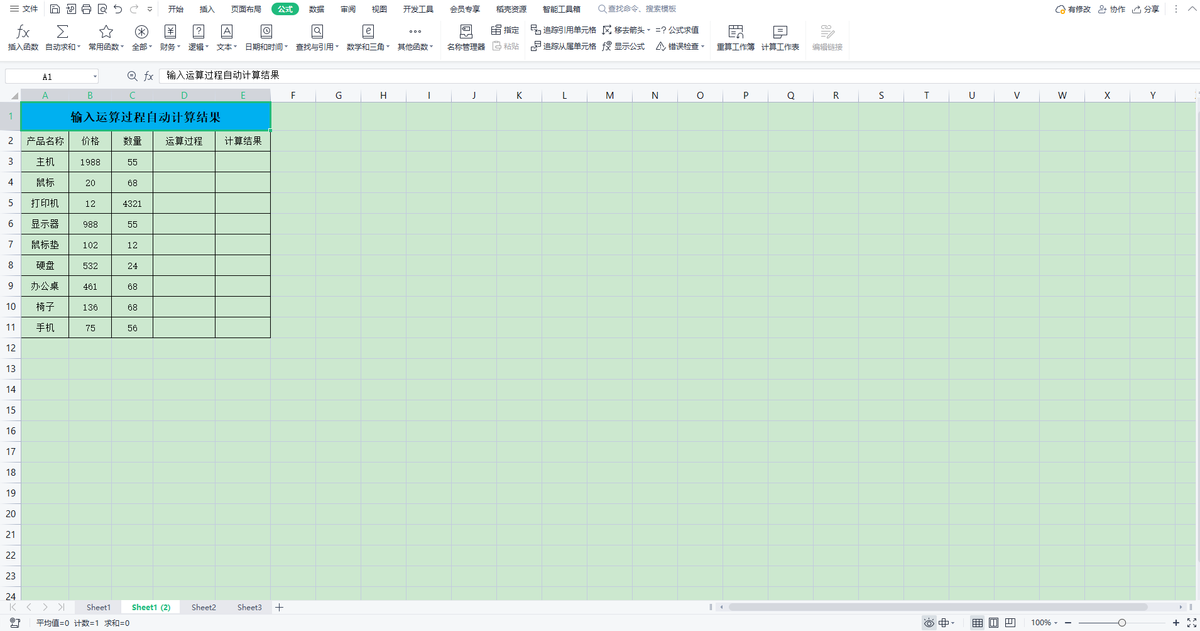Select the Sheet3 worksheet tab
Image resolution: width=1200 pixels, height=631 pixels.
[x=250, y=607]
